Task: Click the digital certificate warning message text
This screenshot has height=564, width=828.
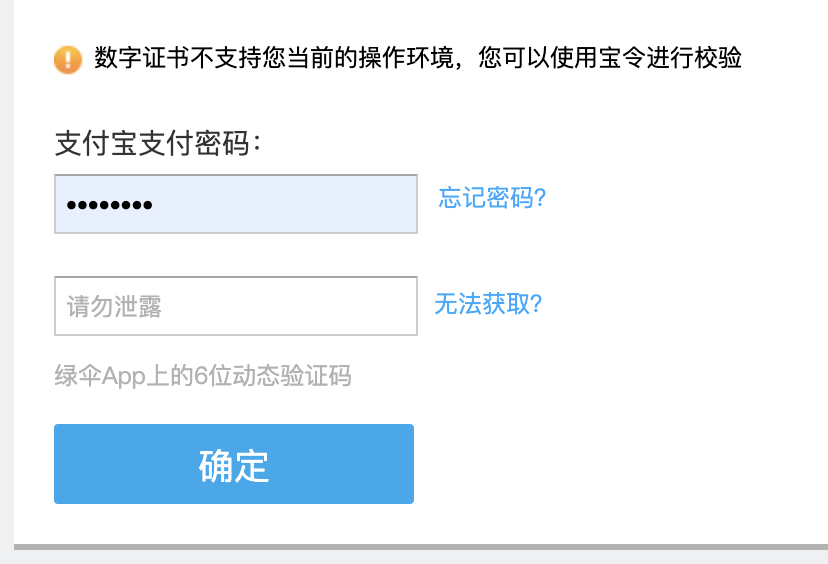Action: pyautogui.click(x=417, y=58)
